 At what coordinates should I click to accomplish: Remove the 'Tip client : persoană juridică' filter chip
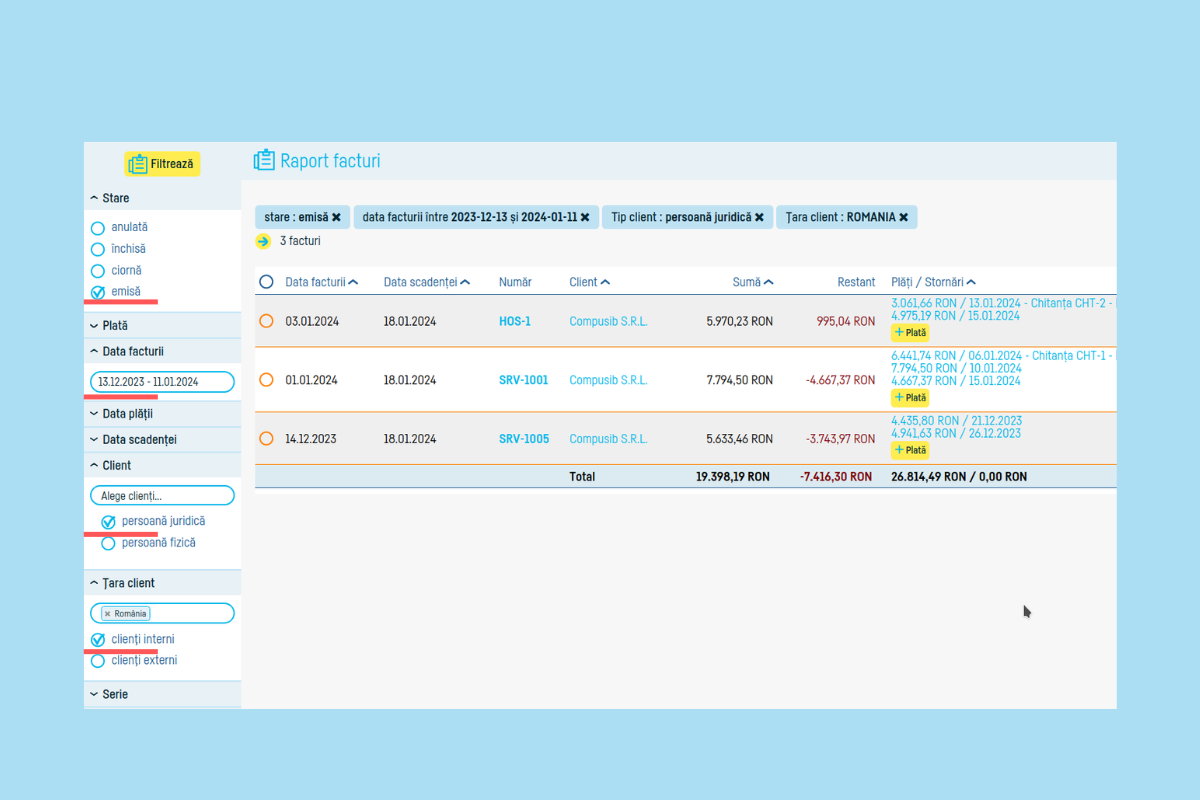pos(759,217)
